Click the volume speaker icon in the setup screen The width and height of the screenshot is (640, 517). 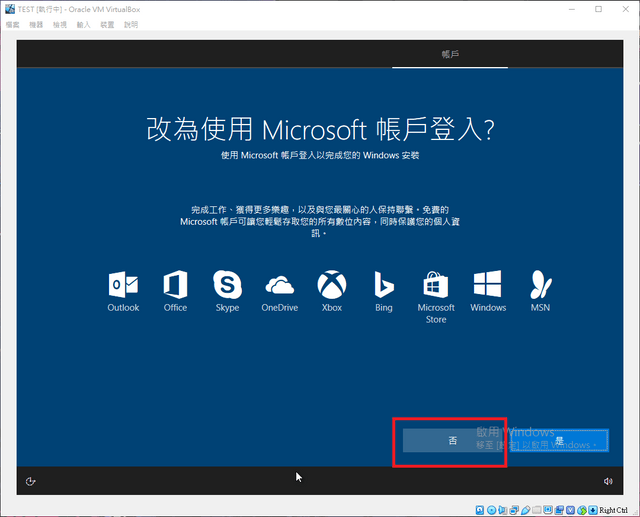coord(608,481)
